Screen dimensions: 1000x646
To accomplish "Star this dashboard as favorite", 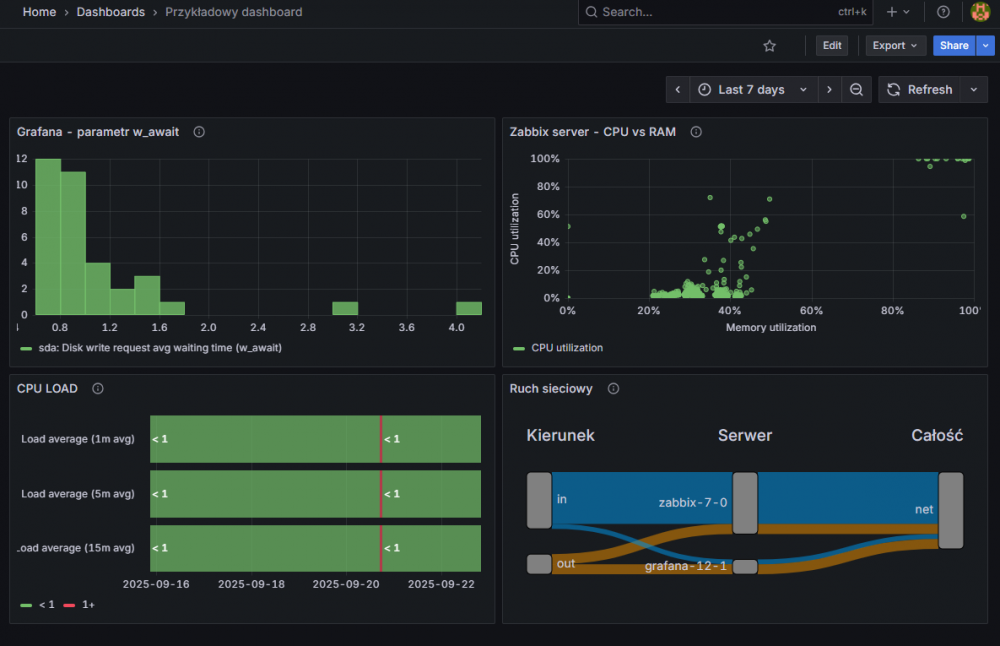I will point(769,46).
